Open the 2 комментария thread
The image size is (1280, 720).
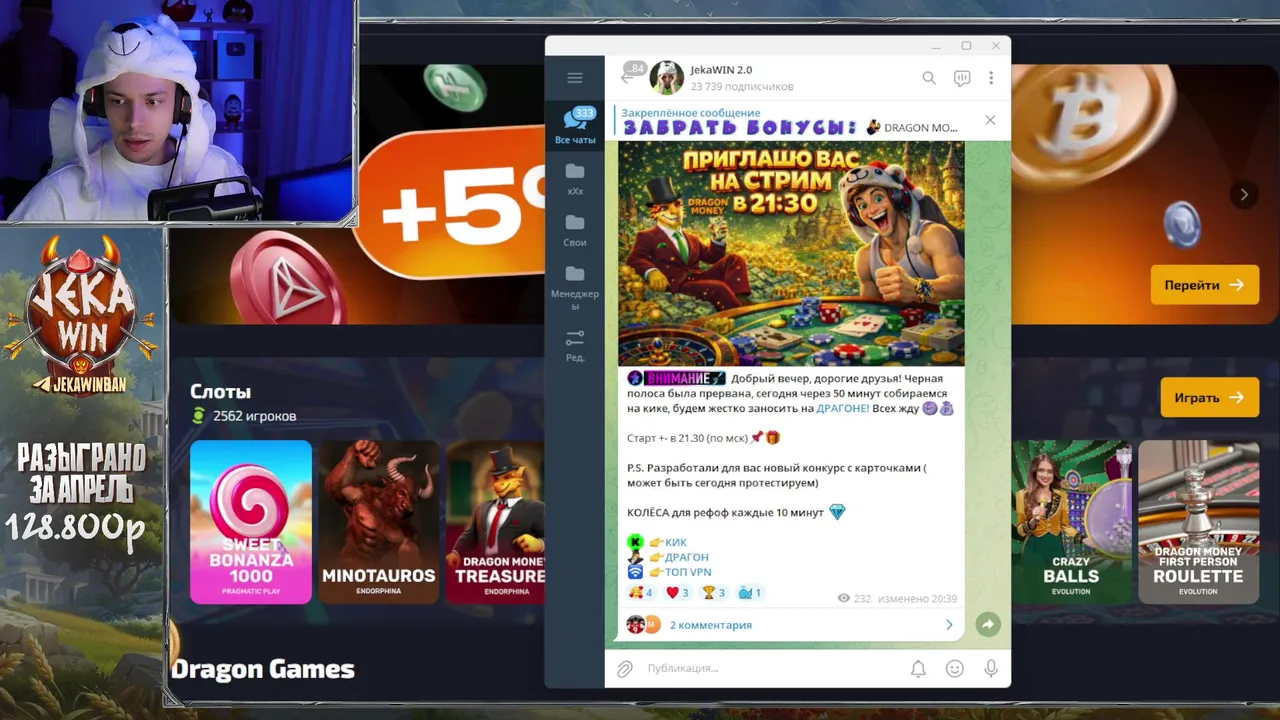[710, 625]
